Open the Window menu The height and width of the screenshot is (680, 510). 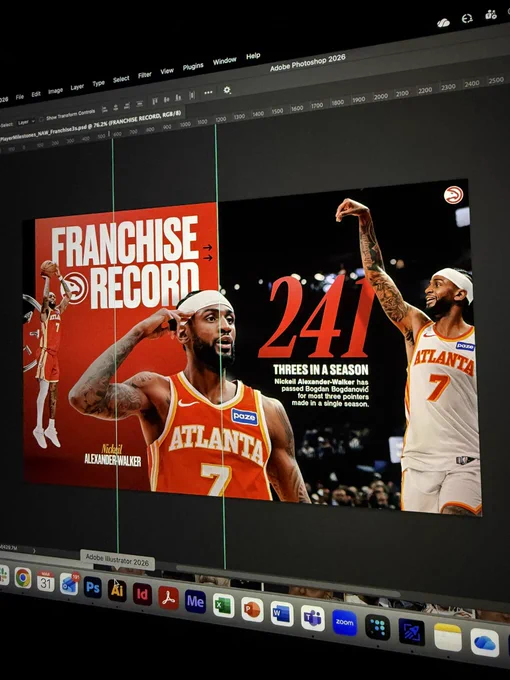click(x=225, y=61)
